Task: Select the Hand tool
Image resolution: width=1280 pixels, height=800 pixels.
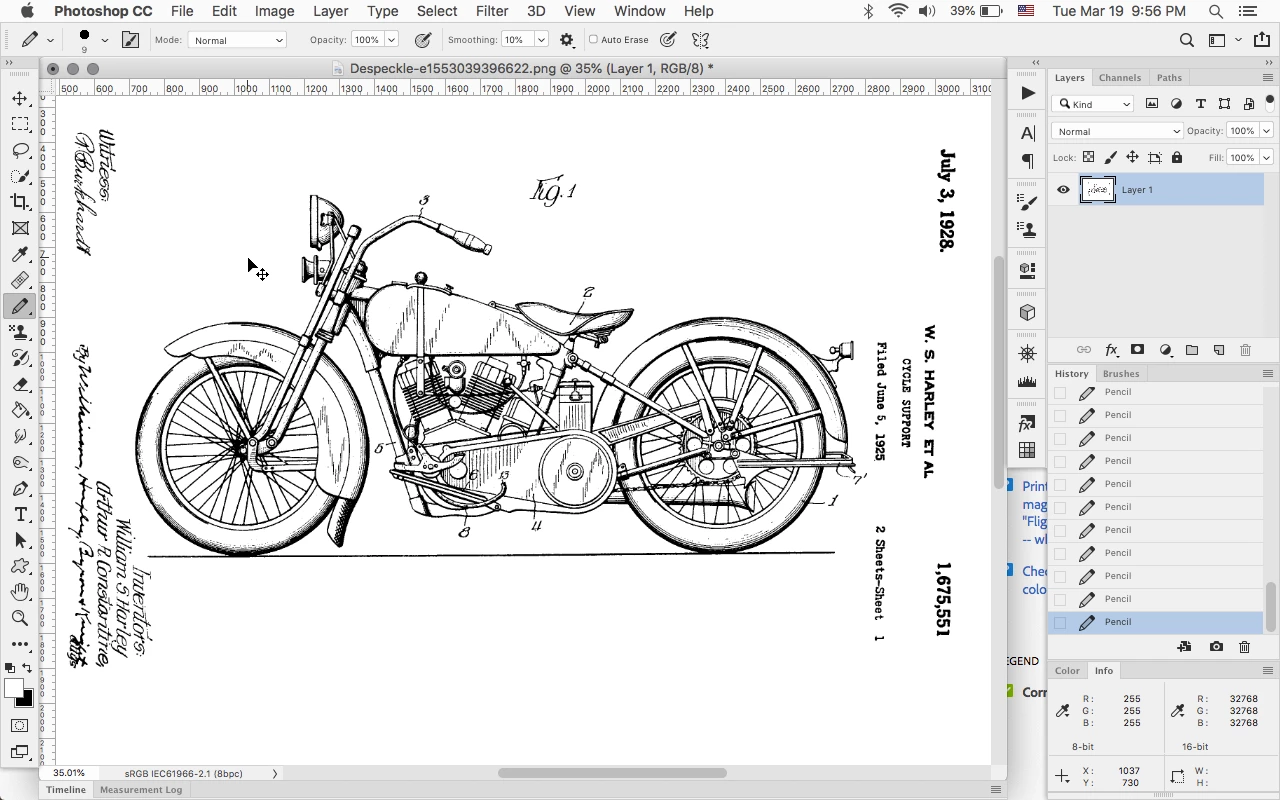Action: (20, 592)
